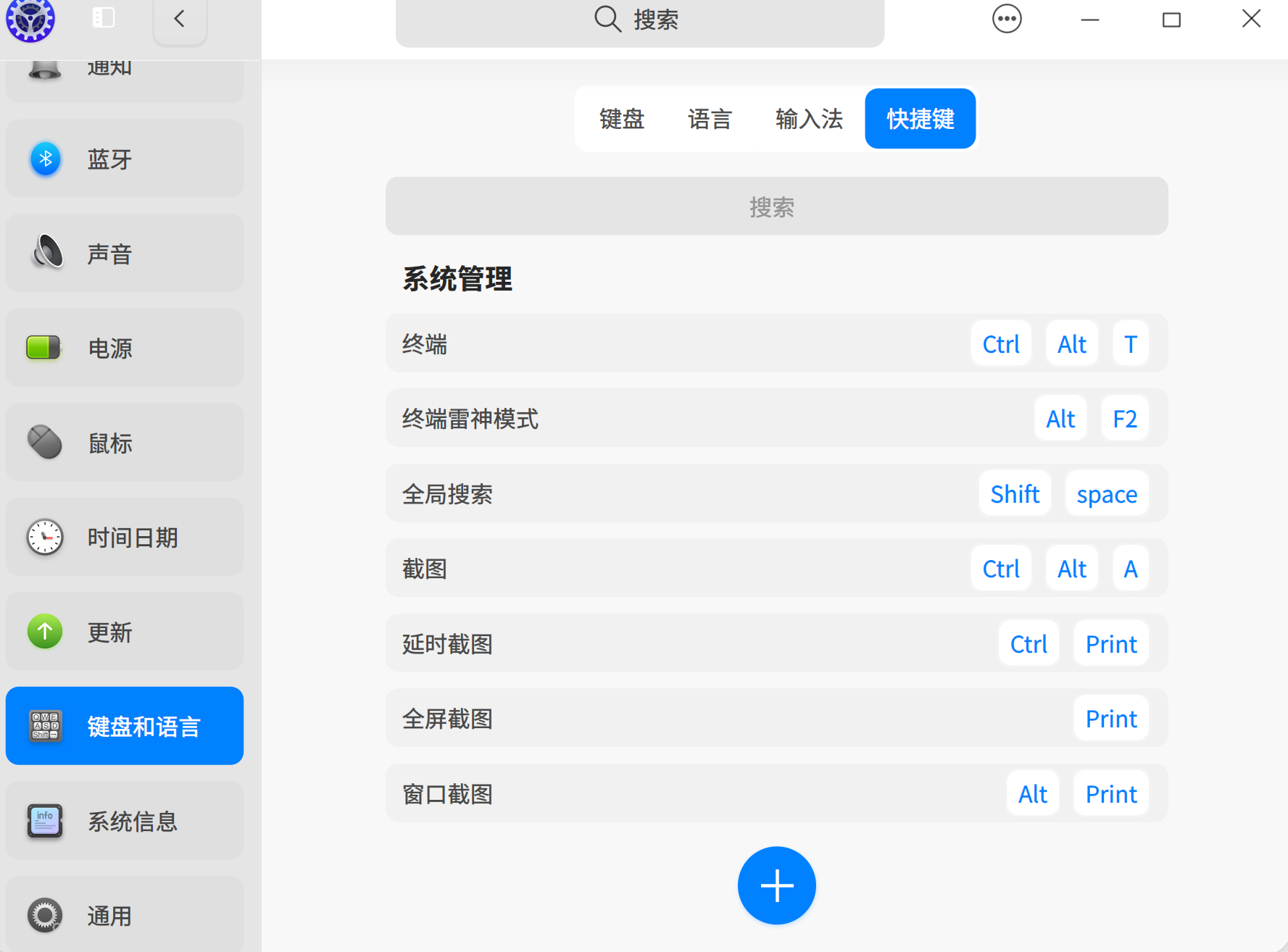The width and height of the screenshot is (1288, 952).
Task: Click the A key of 截图 shortcut
Action: (x=1131, y=568)
